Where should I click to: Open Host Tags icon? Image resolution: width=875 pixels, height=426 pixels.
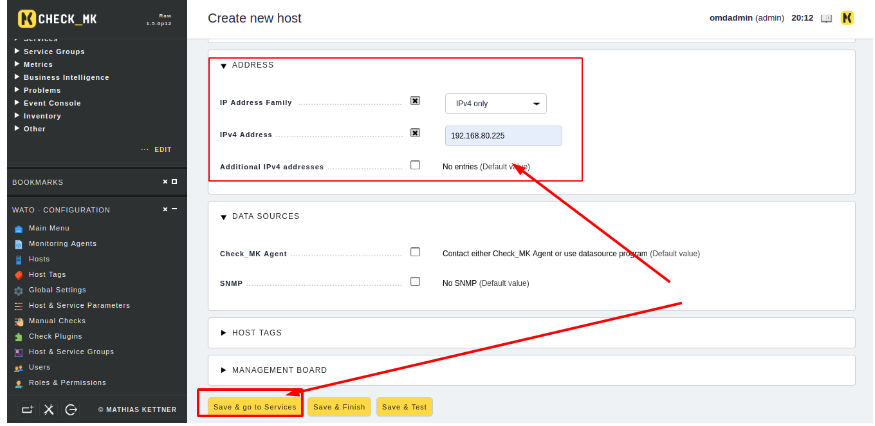[18, 275]
